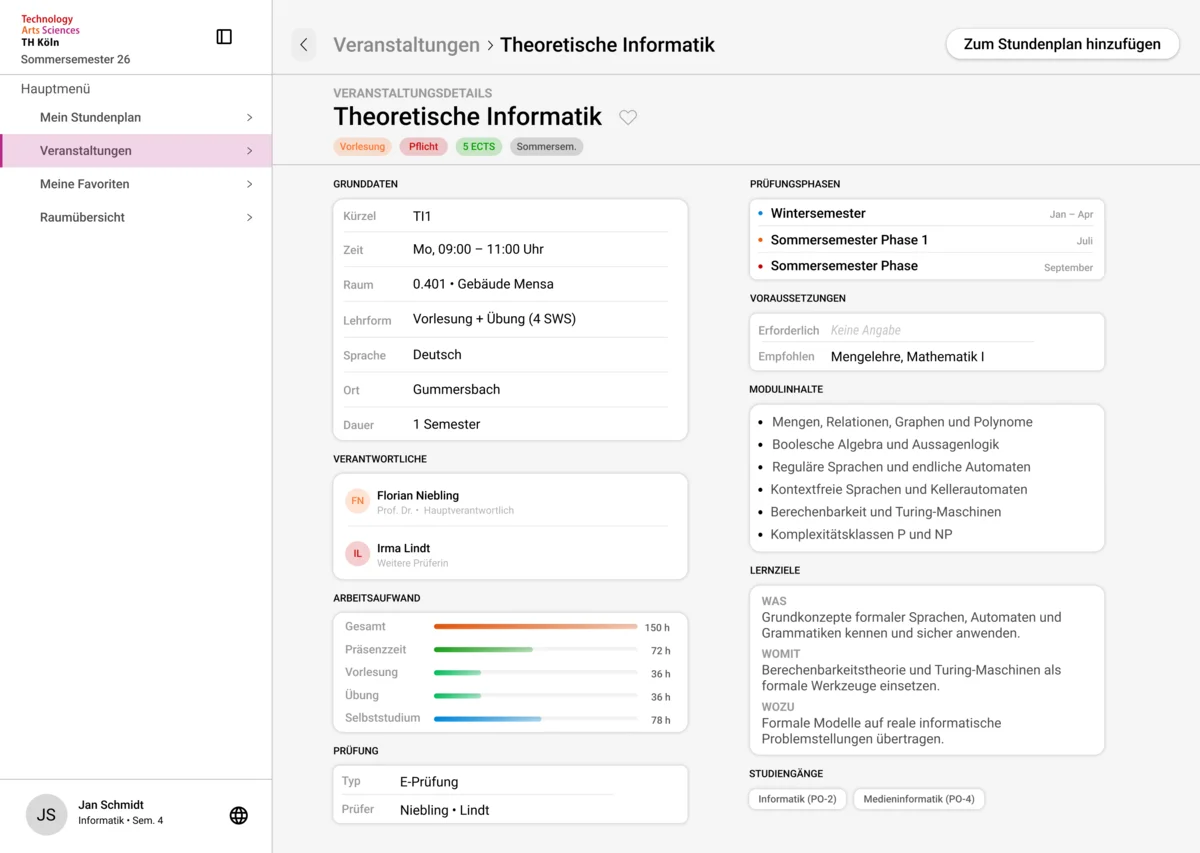Mark Theoretische Informatik as favorite with heart
Screen dimensions: 1200x853
(x=628, y=117)
